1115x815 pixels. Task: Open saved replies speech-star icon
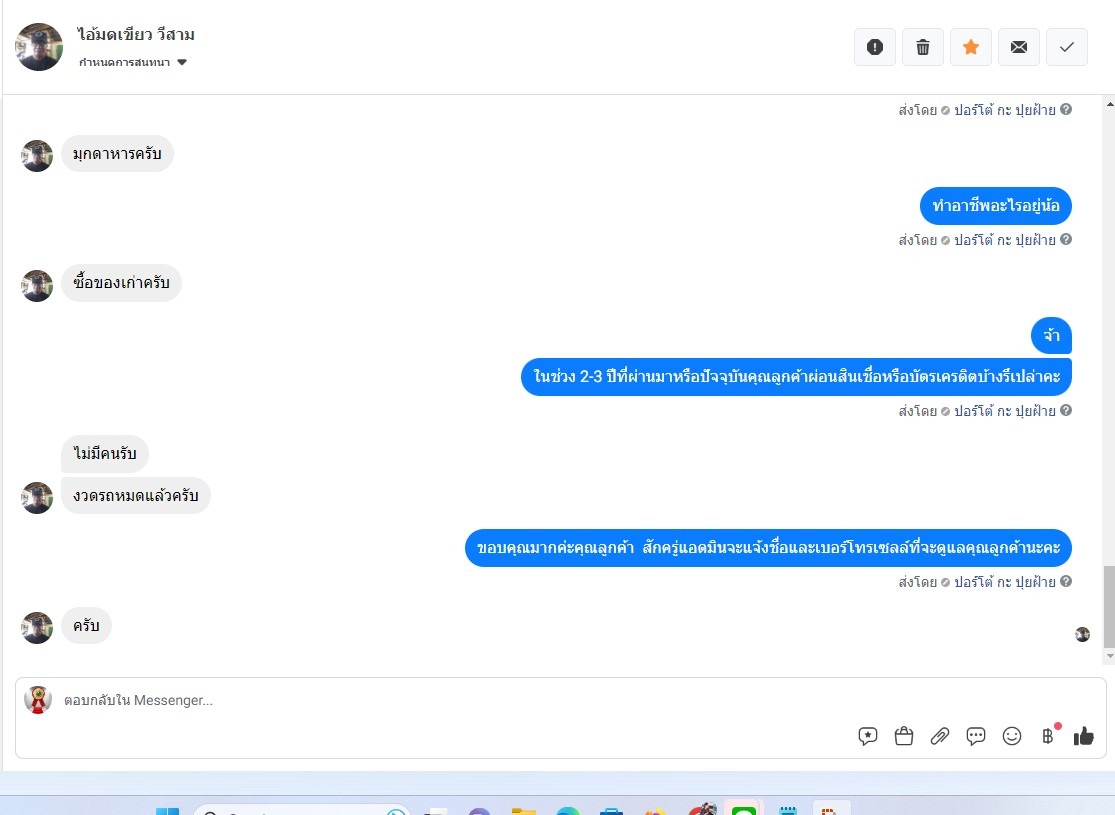click(868, 736)
